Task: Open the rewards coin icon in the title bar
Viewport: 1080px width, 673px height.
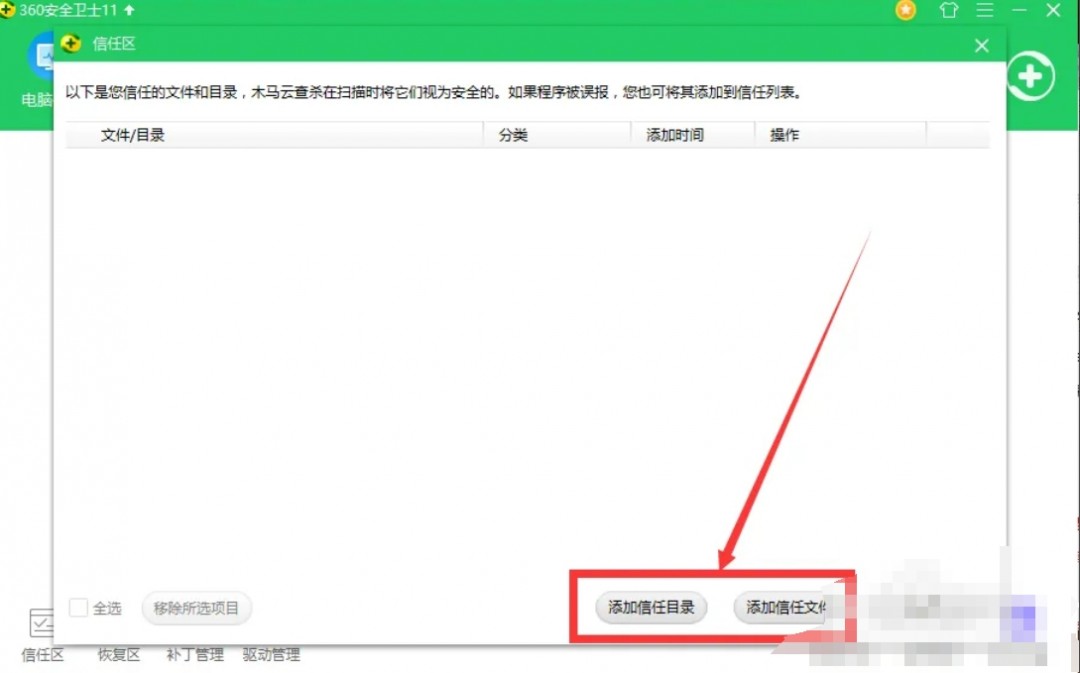Action: tap(905, 11)
